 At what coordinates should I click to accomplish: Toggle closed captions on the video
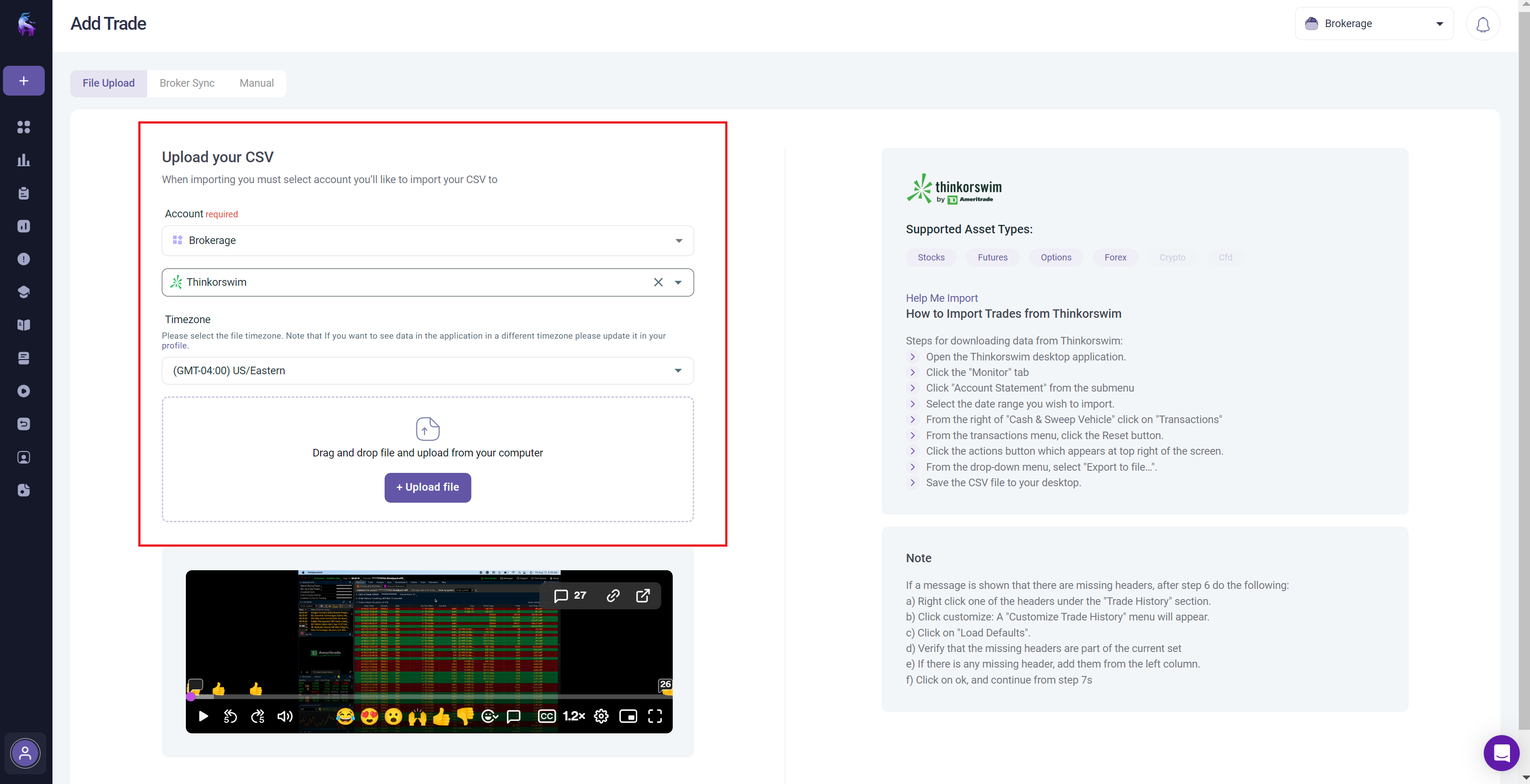pyautogui.click(x=546, y=716)
